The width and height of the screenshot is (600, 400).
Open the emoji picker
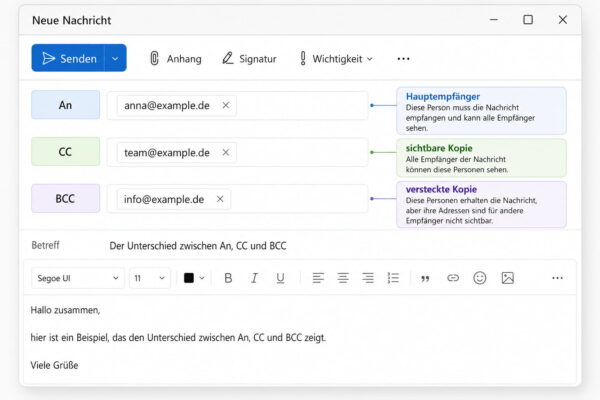click(x=480, y=278)
